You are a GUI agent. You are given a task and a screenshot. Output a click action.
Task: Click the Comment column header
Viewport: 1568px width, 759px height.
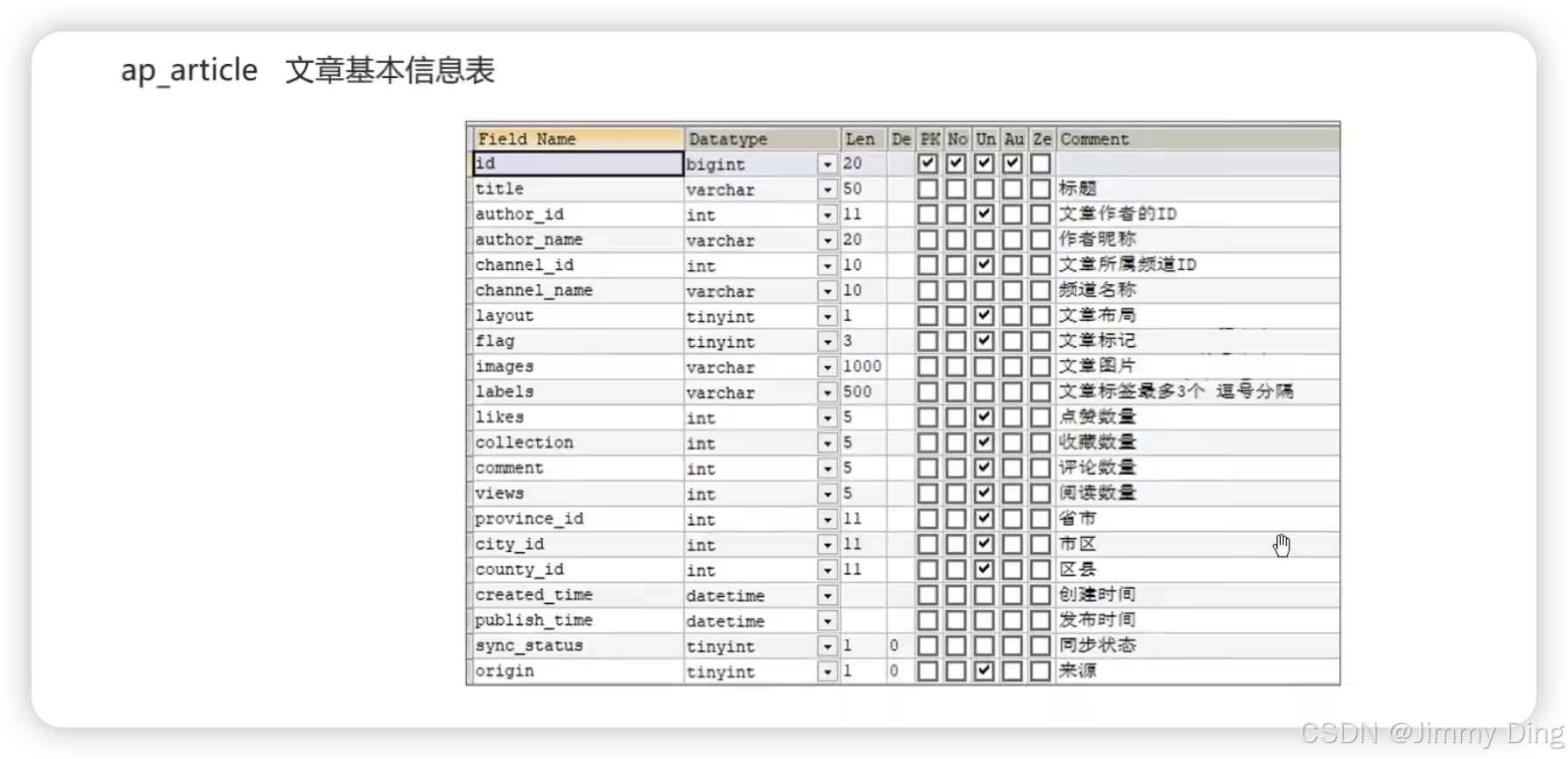point(1197,138)
